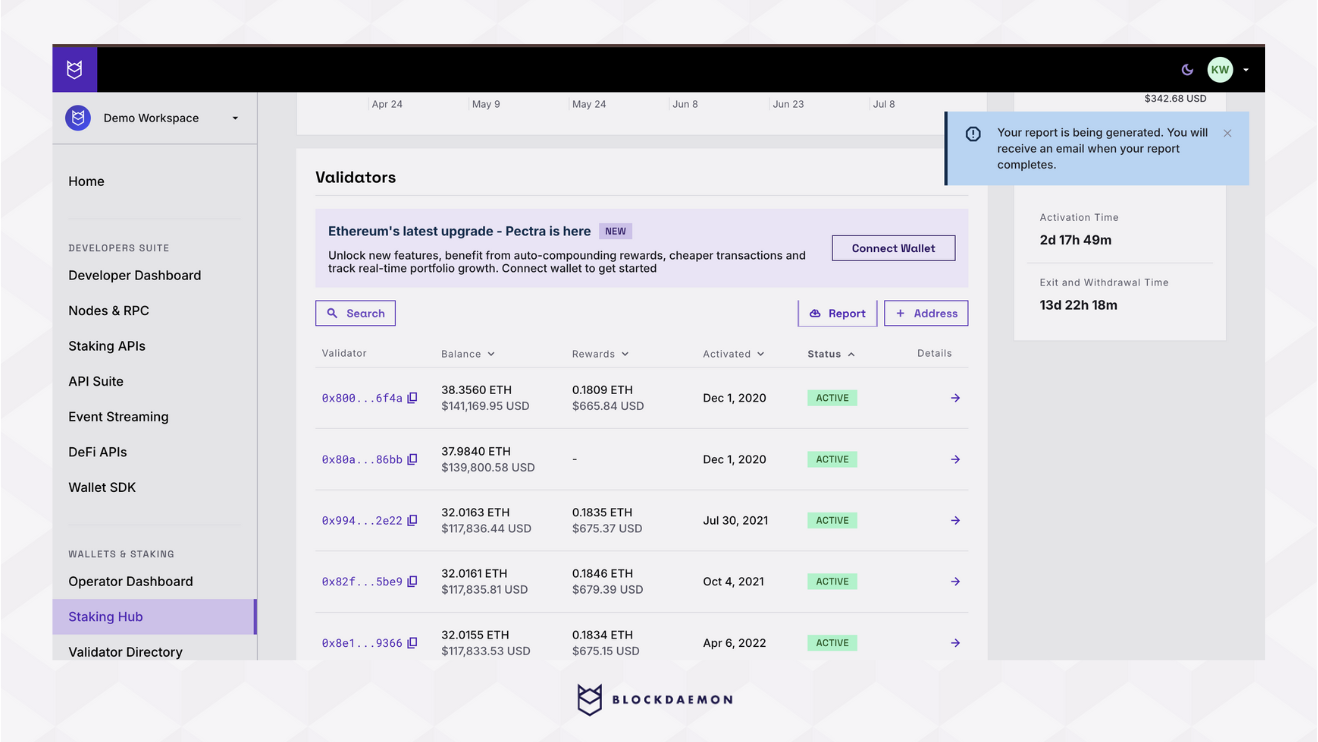Click the May 24 chart axis label

coord(589,104)
